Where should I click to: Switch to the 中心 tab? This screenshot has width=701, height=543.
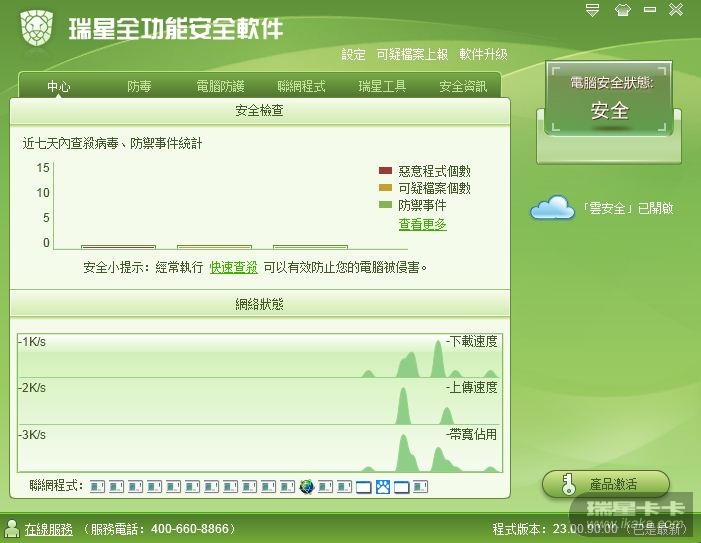pyautogui.click(x=59, y=86)
